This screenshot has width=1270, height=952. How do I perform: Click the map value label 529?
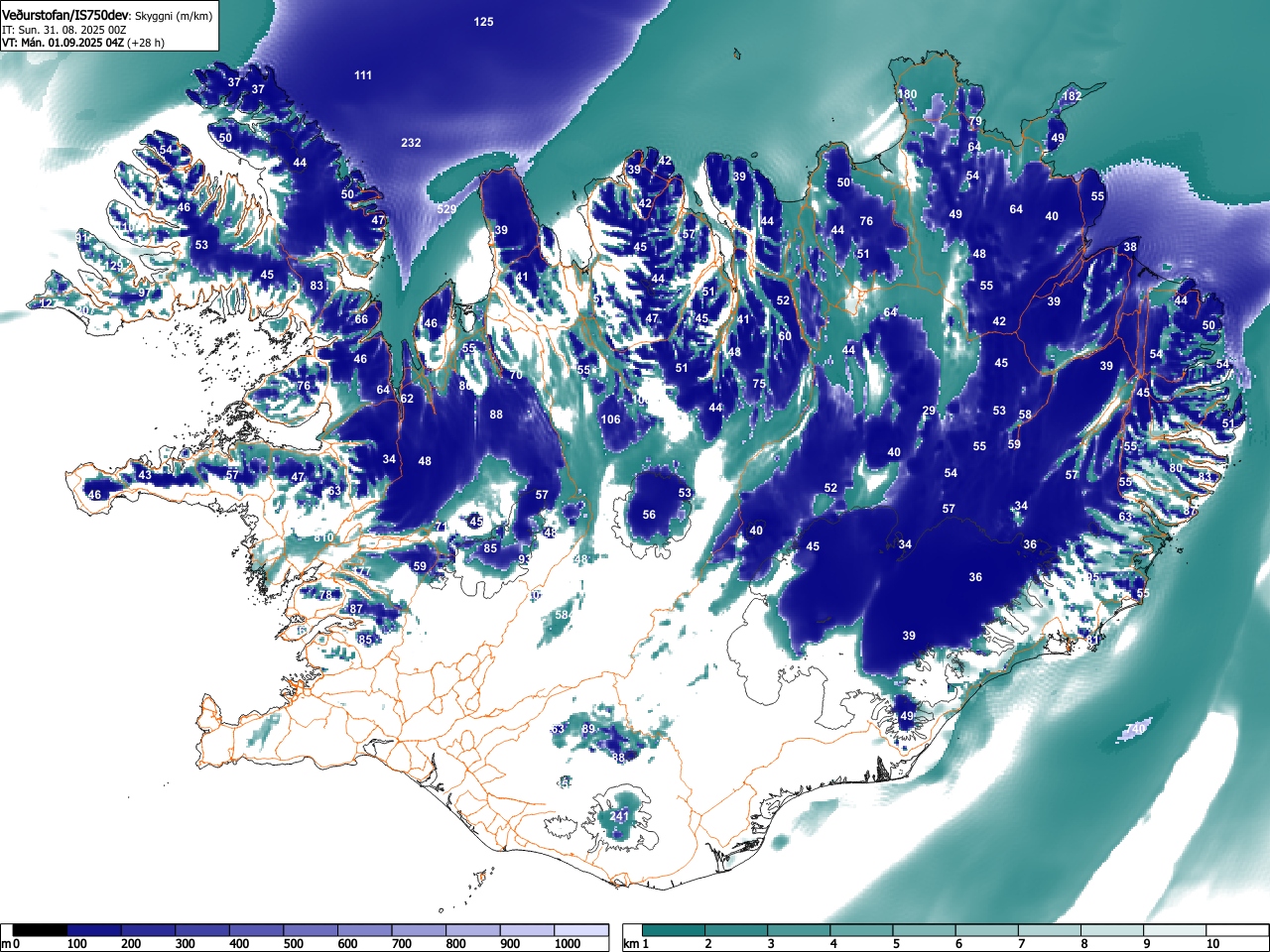pyautogui.click(x=446, y=209)
